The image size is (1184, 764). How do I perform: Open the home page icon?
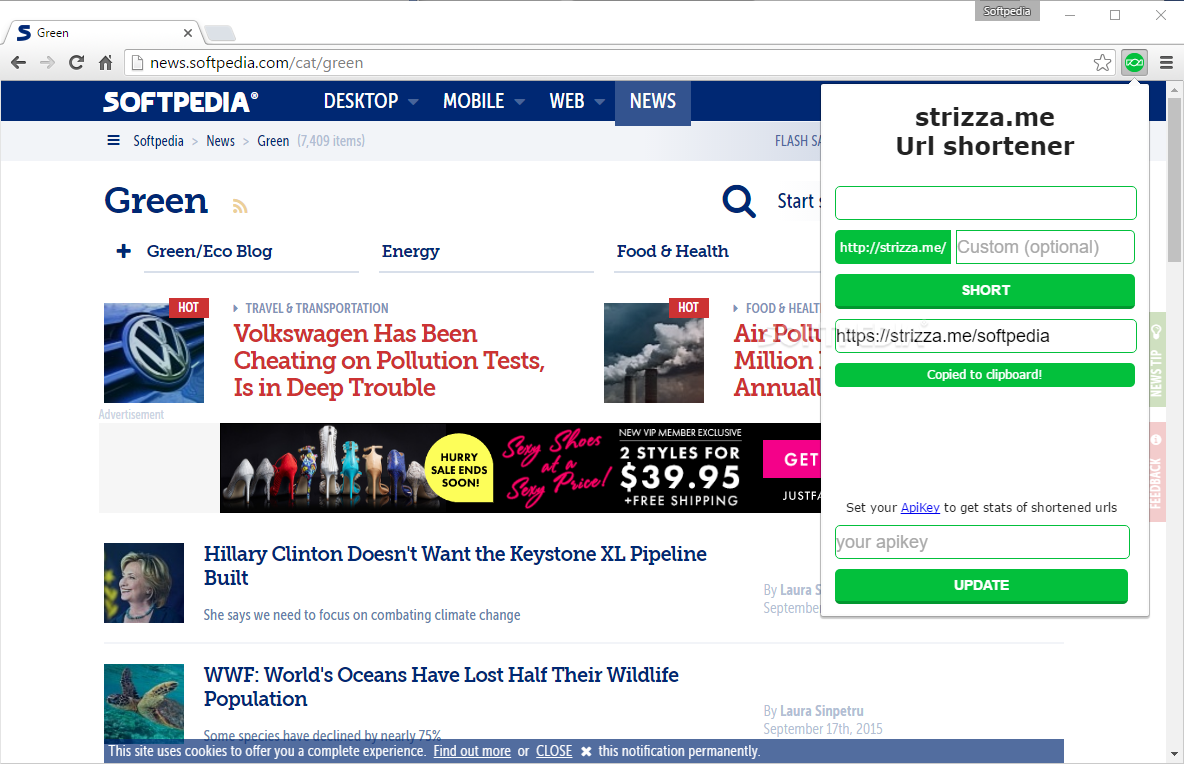click(x=106, y=63)
